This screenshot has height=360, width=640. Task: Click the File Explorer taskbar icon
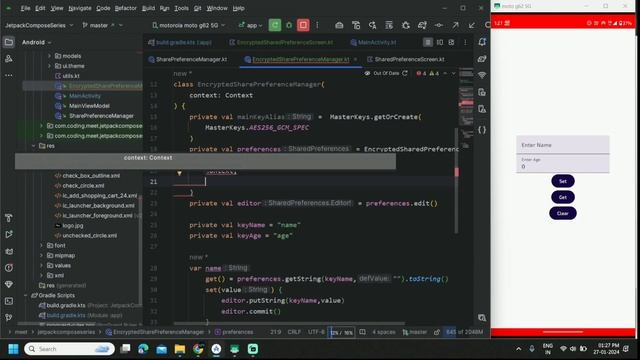click(x=180, y=349)
